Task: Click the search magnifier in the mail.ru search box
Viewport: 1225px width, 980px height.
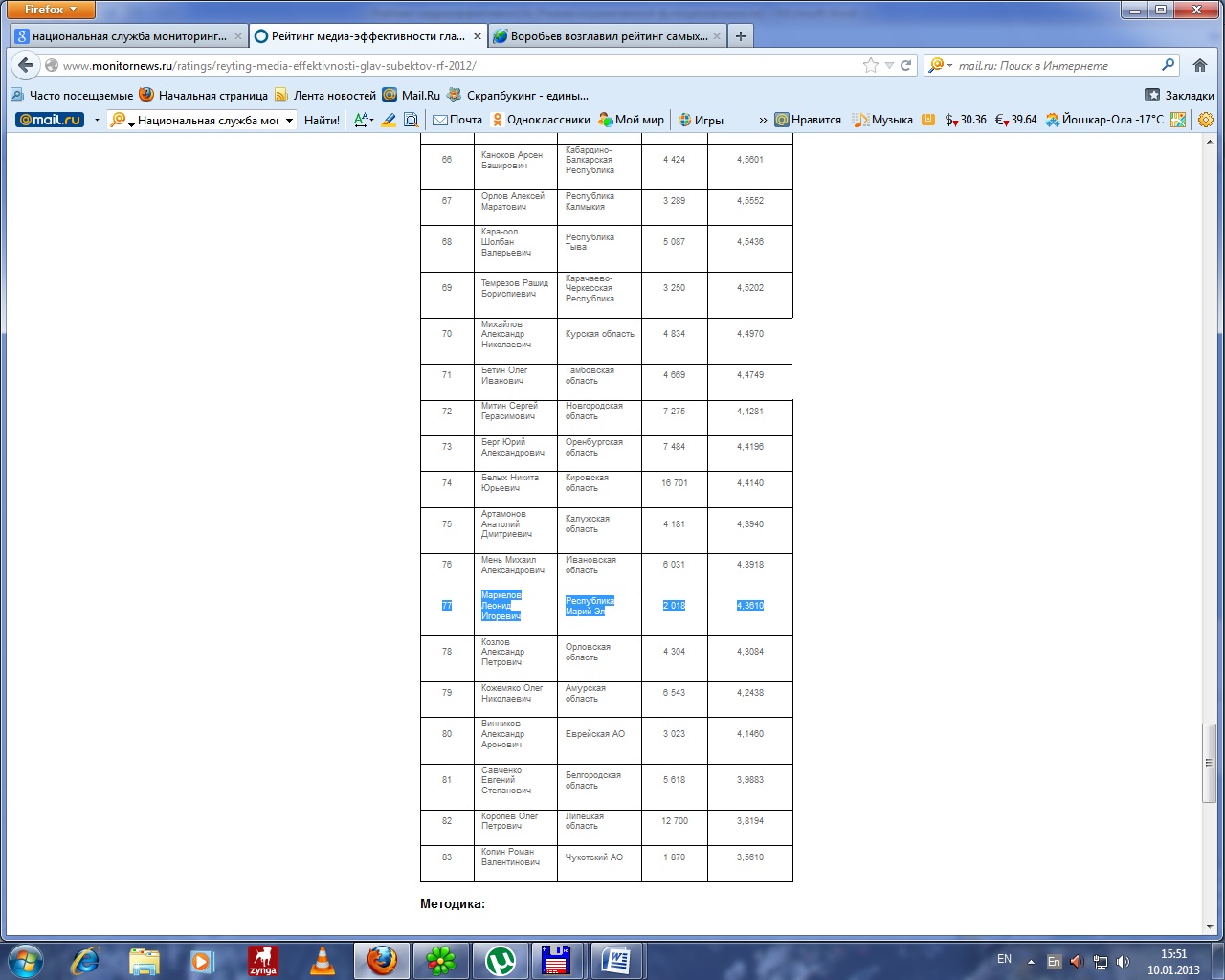Action: pyautogui.click(x=1168, y=65)
